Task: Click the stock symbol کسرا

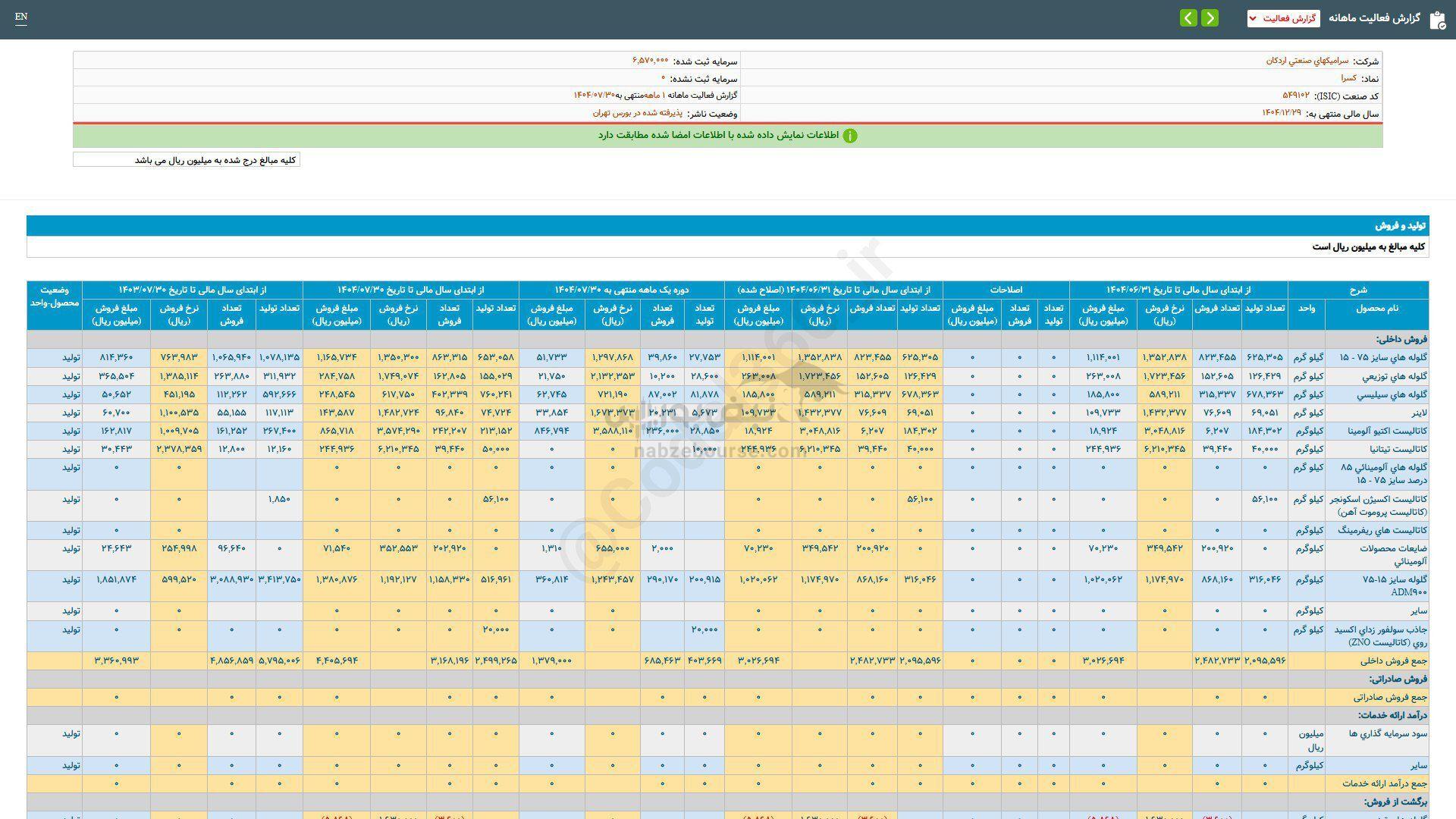Action: (1348, 78)
